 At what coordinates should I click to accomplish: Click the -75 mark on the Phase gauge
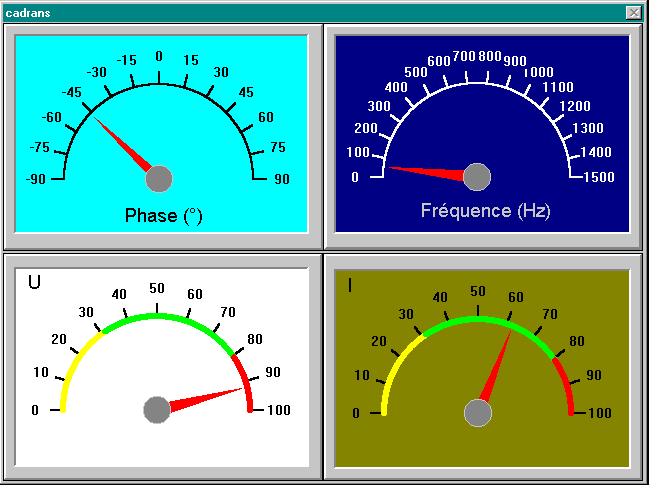click(40, 147)
